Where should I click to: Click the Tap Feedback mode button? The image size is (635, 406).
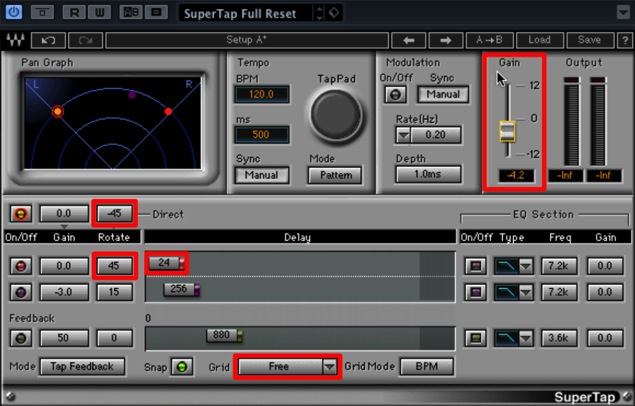click(82, 367)
